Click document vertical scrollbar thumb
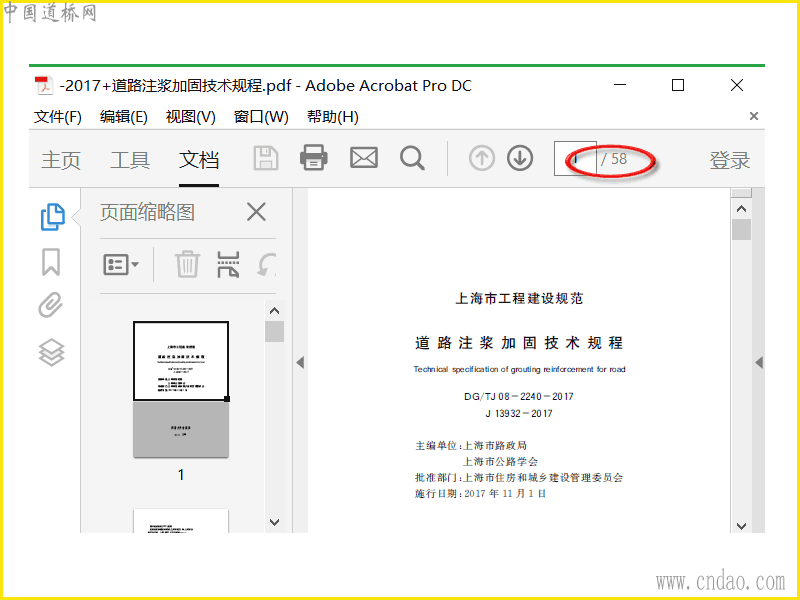 coord(741,229)
